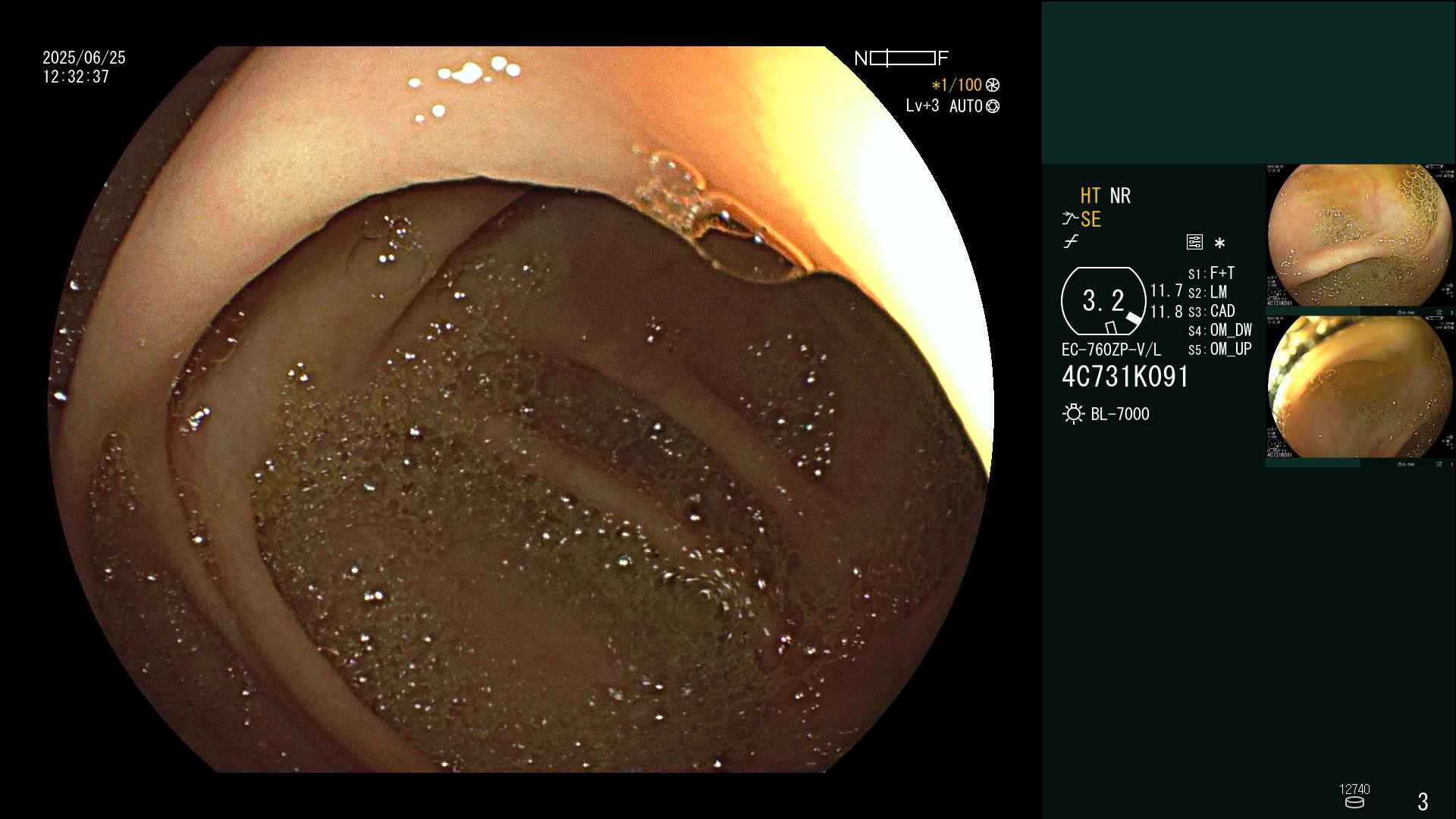Viewport: 1456px width, 819px height.
Task: Click the 11.8 diameter value
Action: [x=1166, y=312]
